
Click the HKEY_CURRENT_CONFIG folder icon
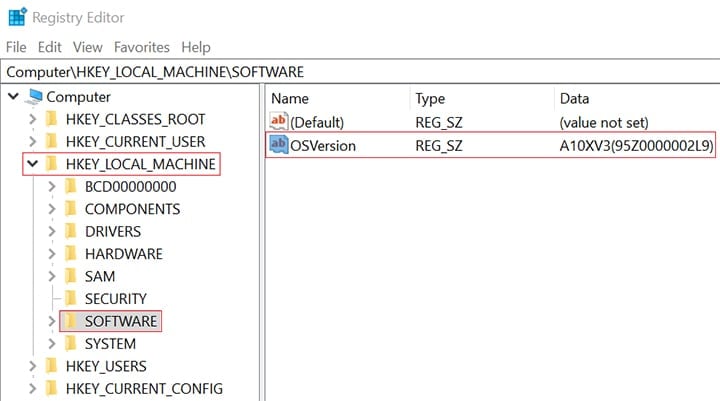[x=51, y=389]
